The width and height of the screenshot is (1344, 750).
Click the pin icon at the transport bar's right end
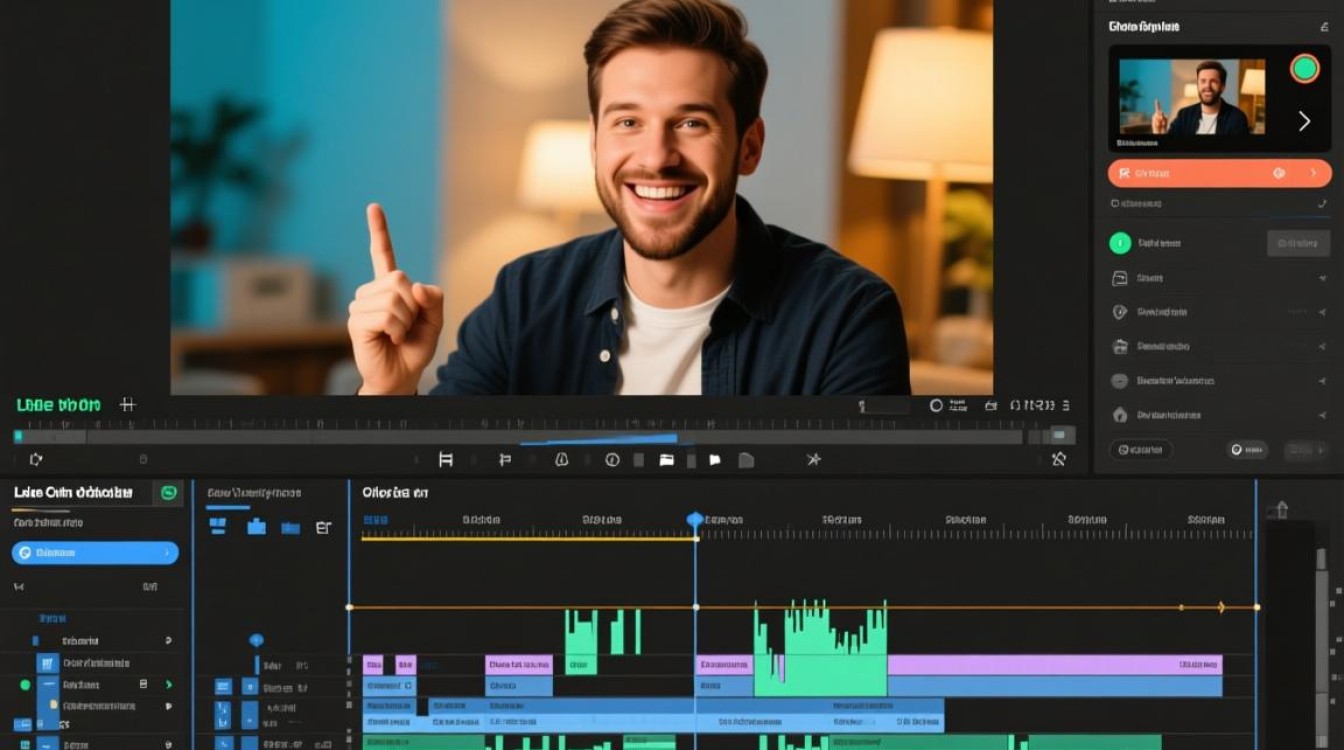[x=1059, y=459]
